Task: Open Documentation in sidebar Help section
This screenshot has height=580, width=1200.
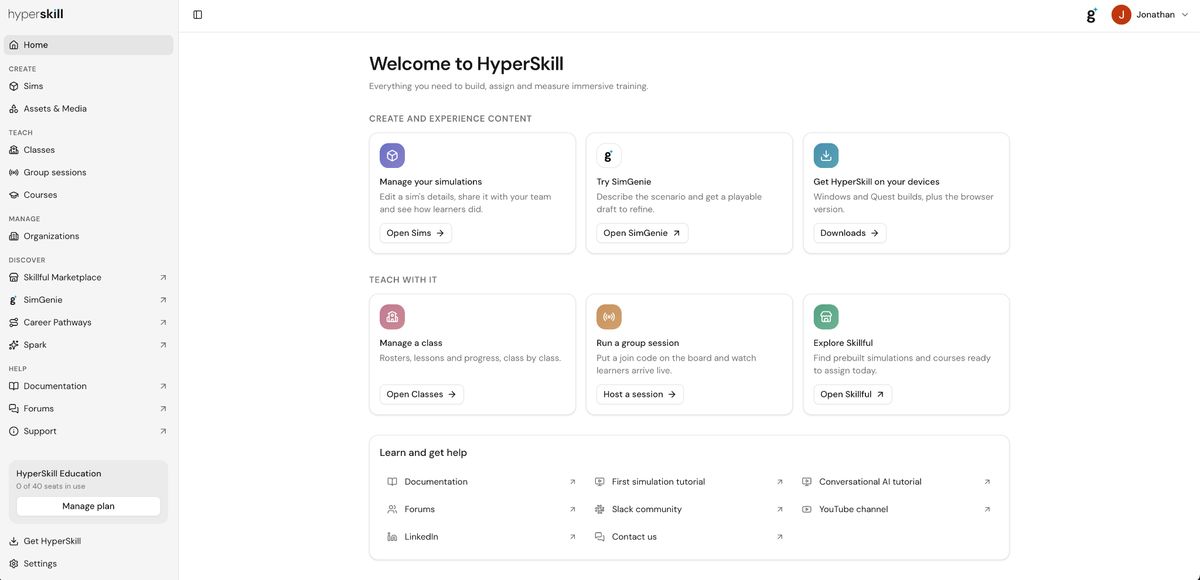Action: [x=89, y=386]
